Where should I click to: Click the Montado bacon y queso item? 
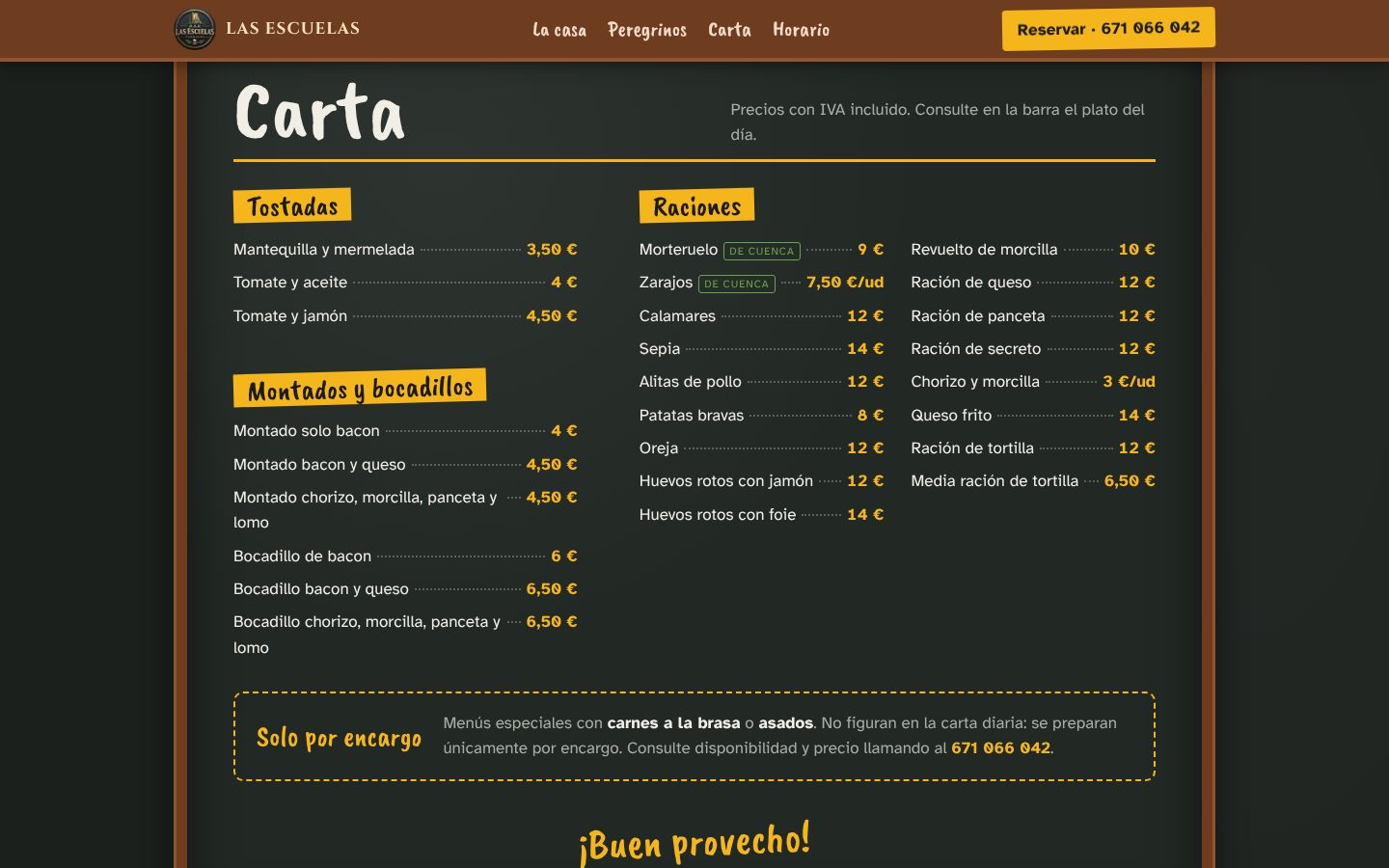coord(405,464)
